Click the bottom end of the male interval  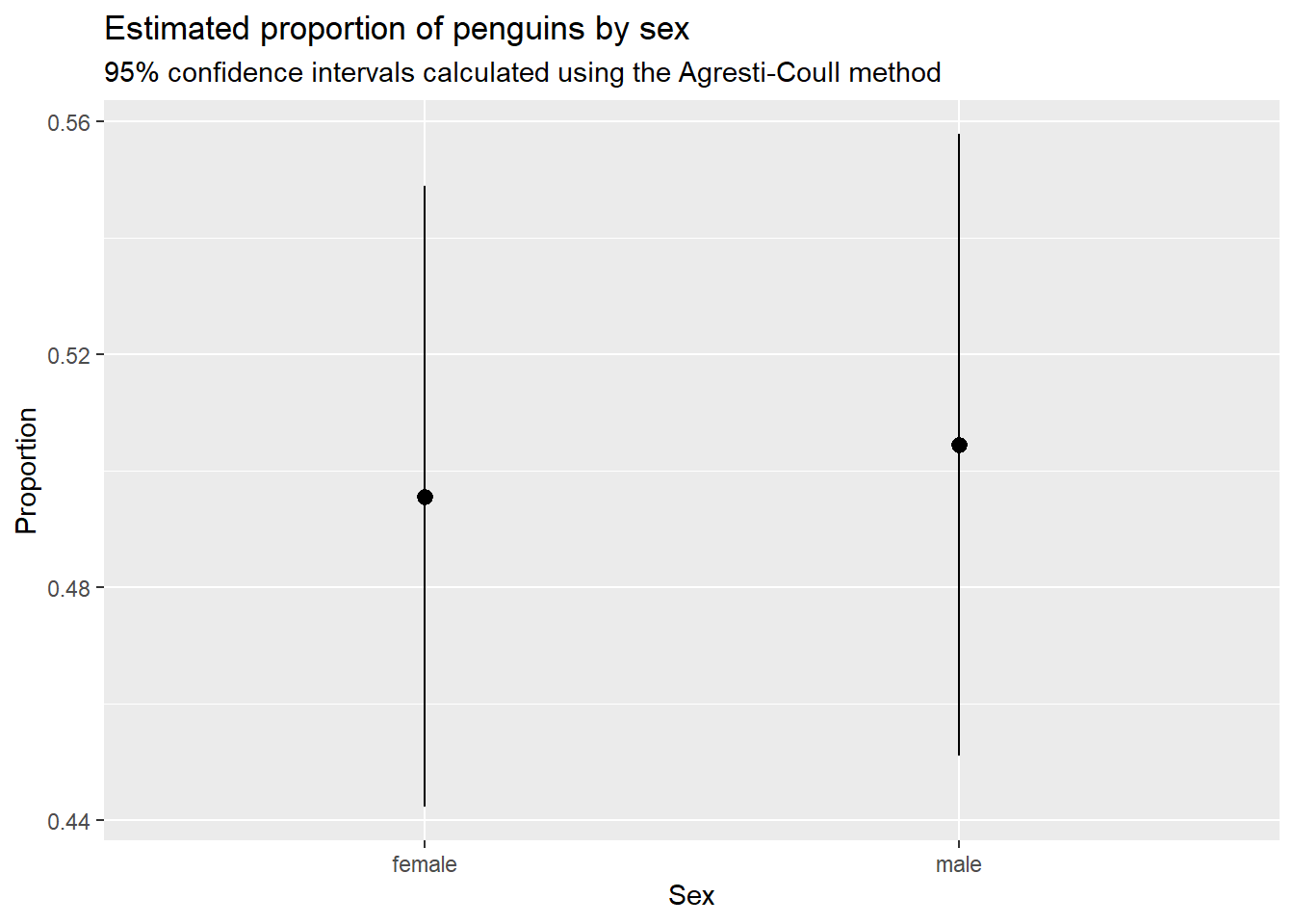click(x=959, y=754)
